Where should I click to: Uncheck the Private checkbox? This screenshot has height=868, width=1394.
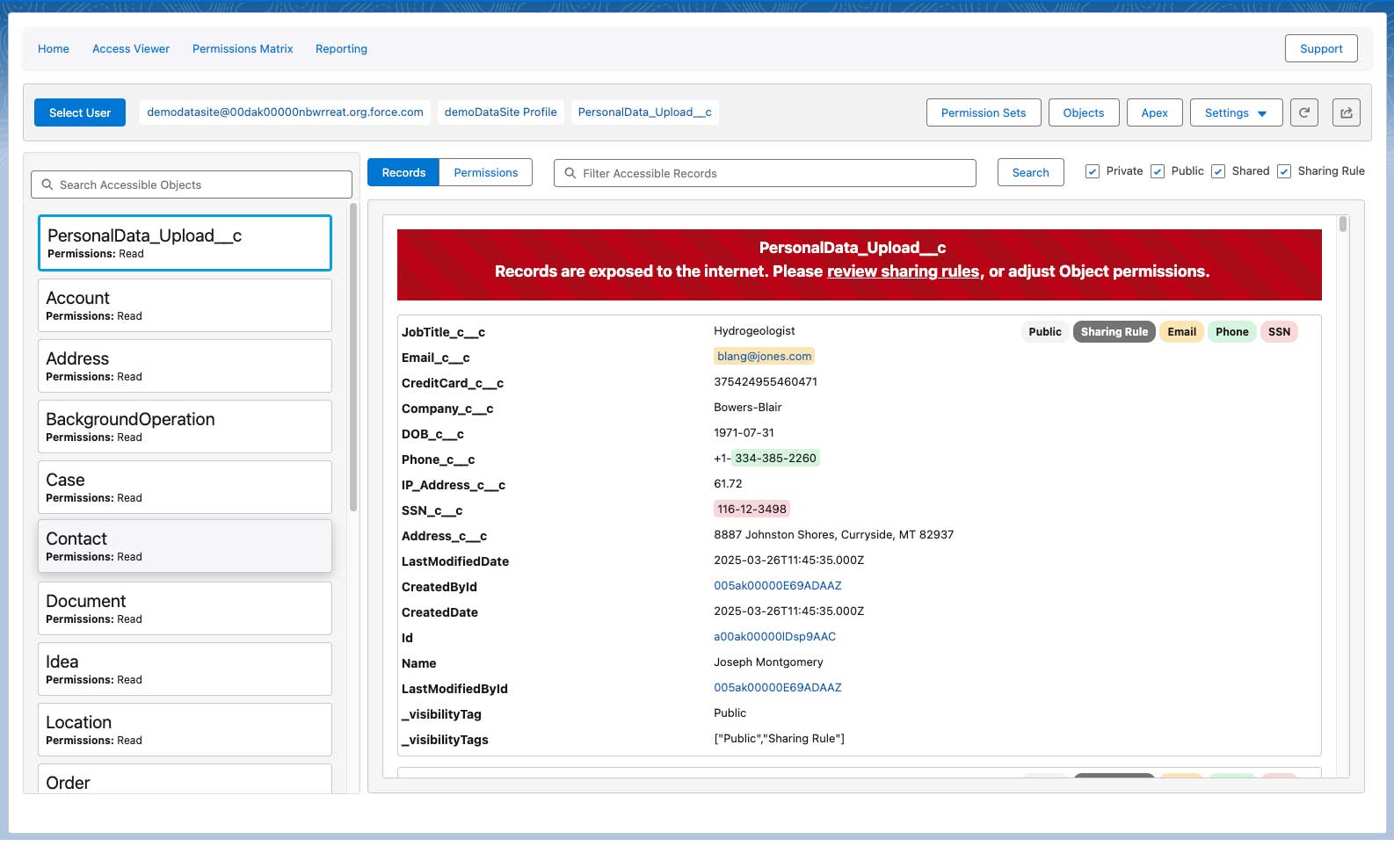click(x=1092, y=171)
